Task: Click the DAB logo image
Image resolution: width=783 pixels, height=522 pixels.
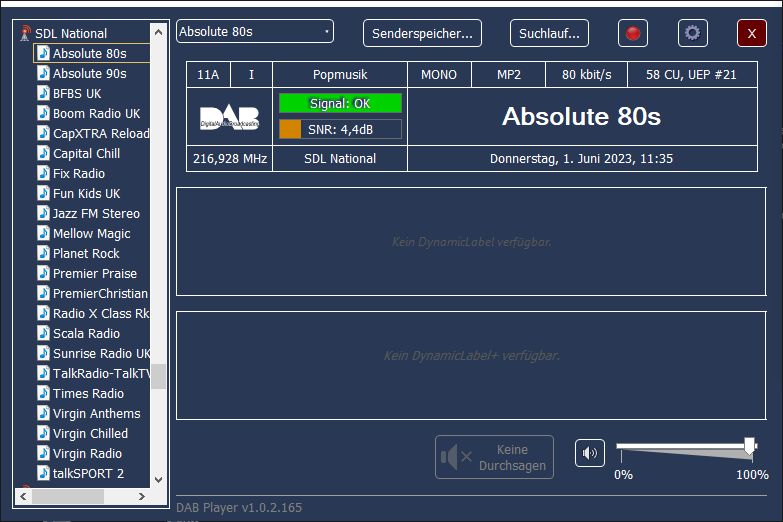Action: click(x=229, y=117)
